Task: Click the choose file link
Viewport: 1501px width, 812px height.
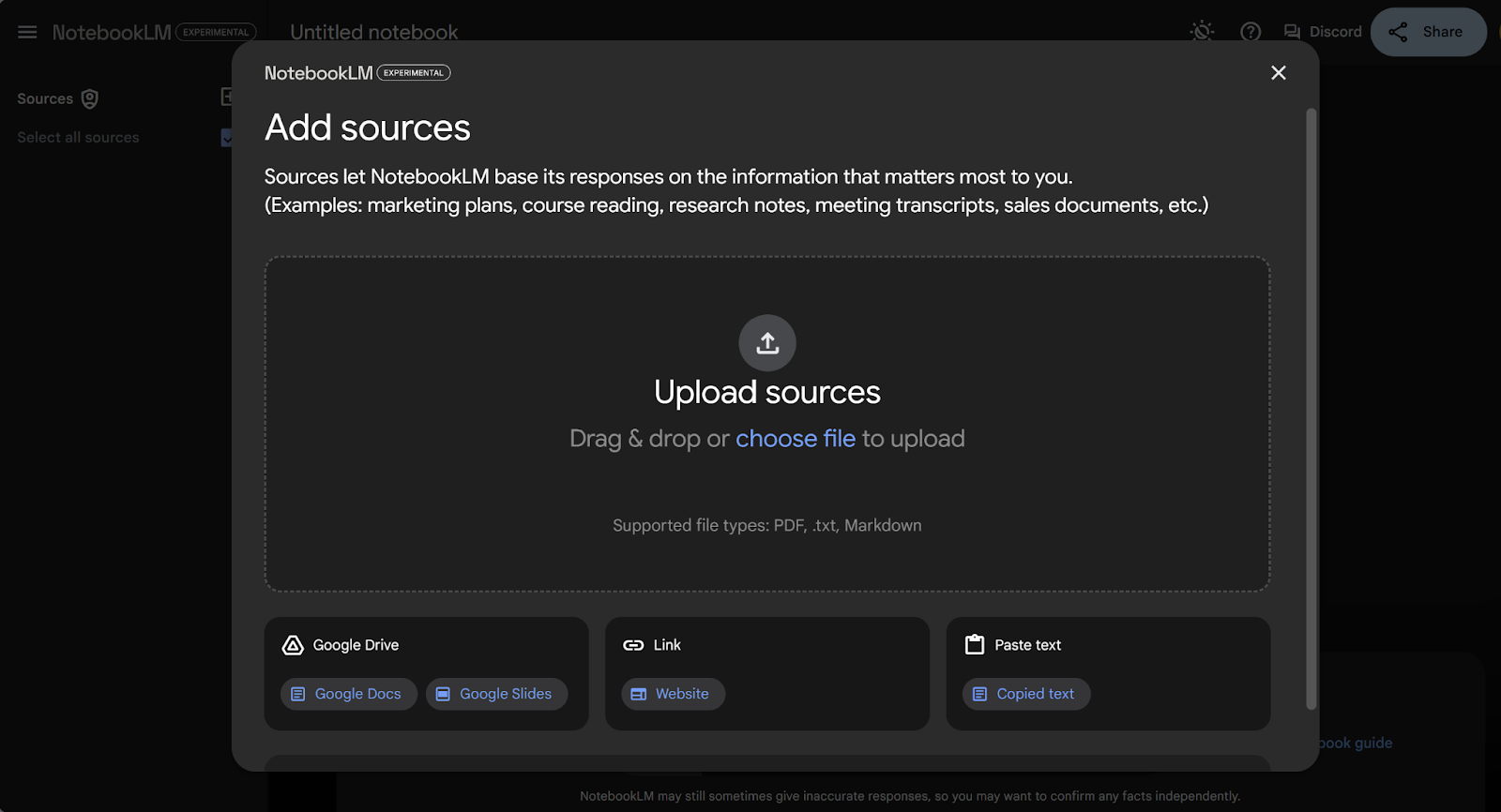Action: pos(796,439)
